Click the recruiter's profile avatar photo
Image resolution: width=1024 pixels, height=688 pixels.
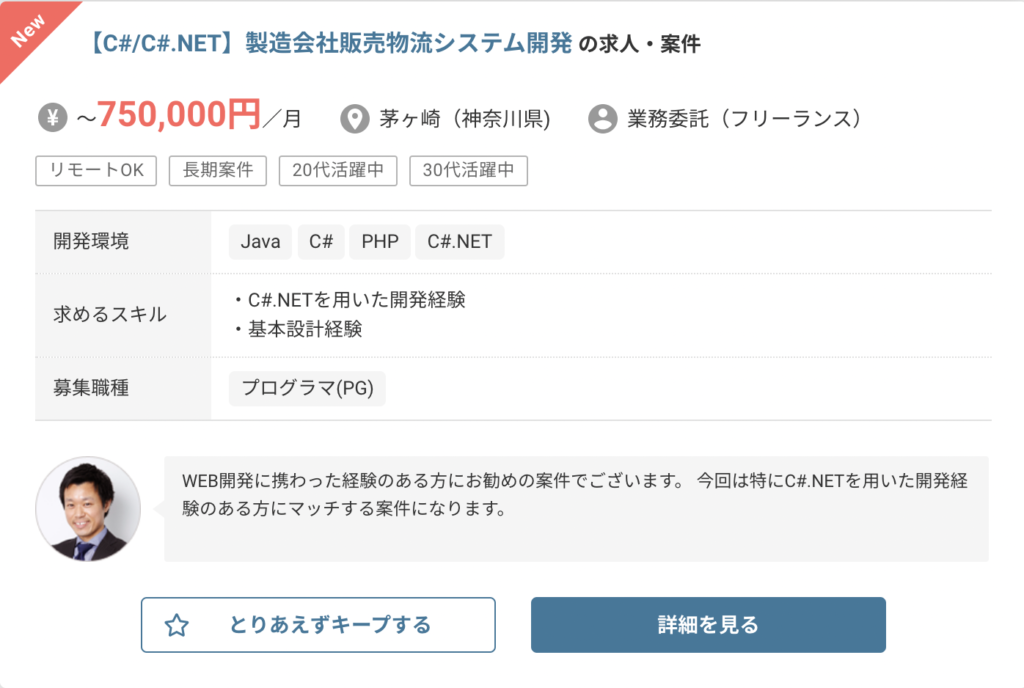pos(88,510)
